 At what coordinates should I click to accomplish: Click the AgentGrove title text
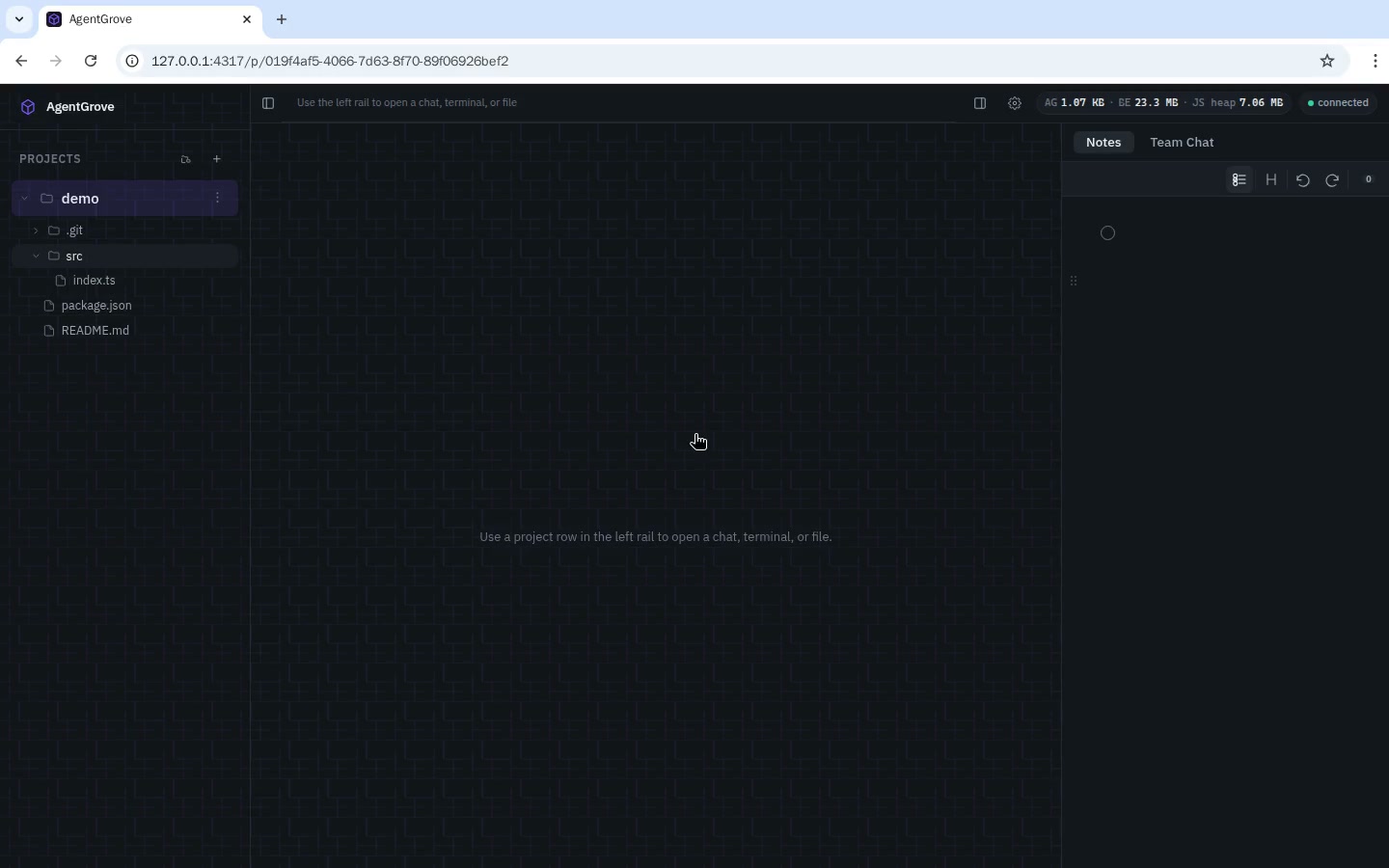(80, 107)
